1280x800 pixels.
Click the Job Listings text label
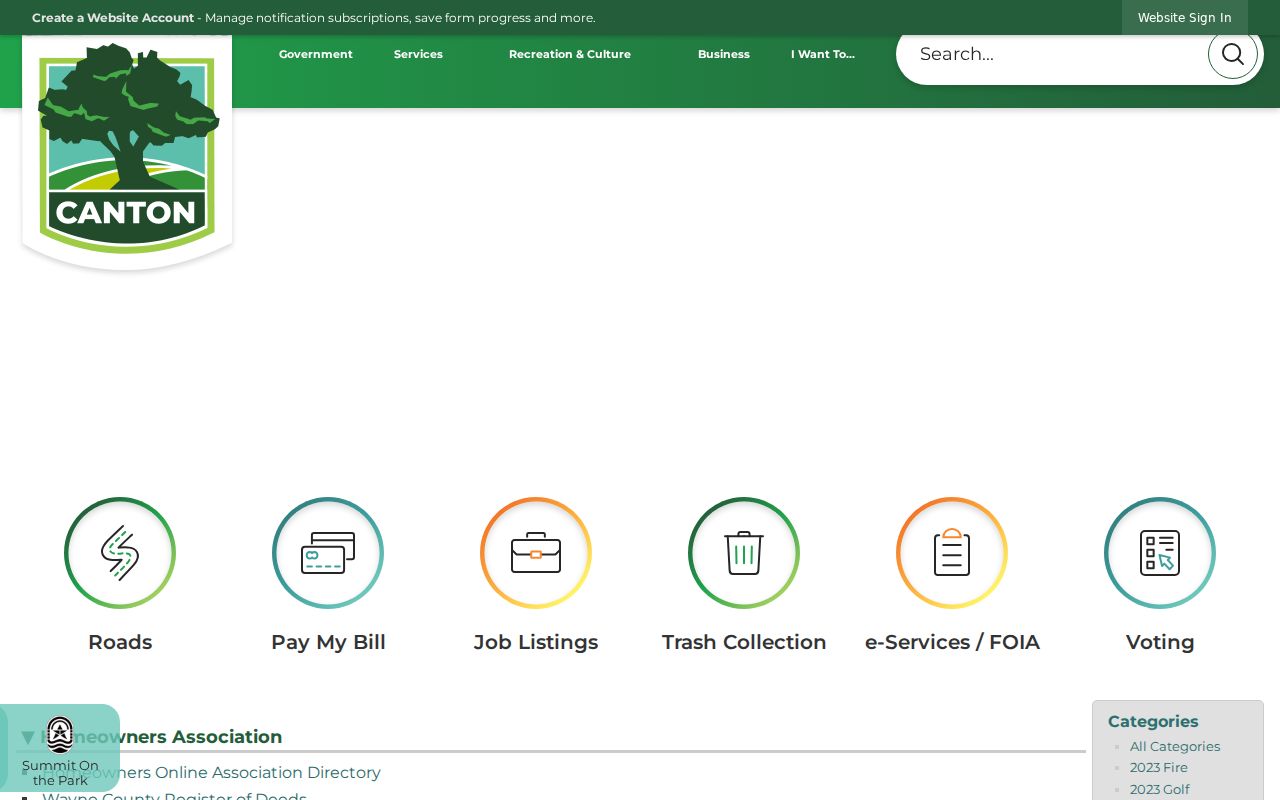tap(536, 642)
